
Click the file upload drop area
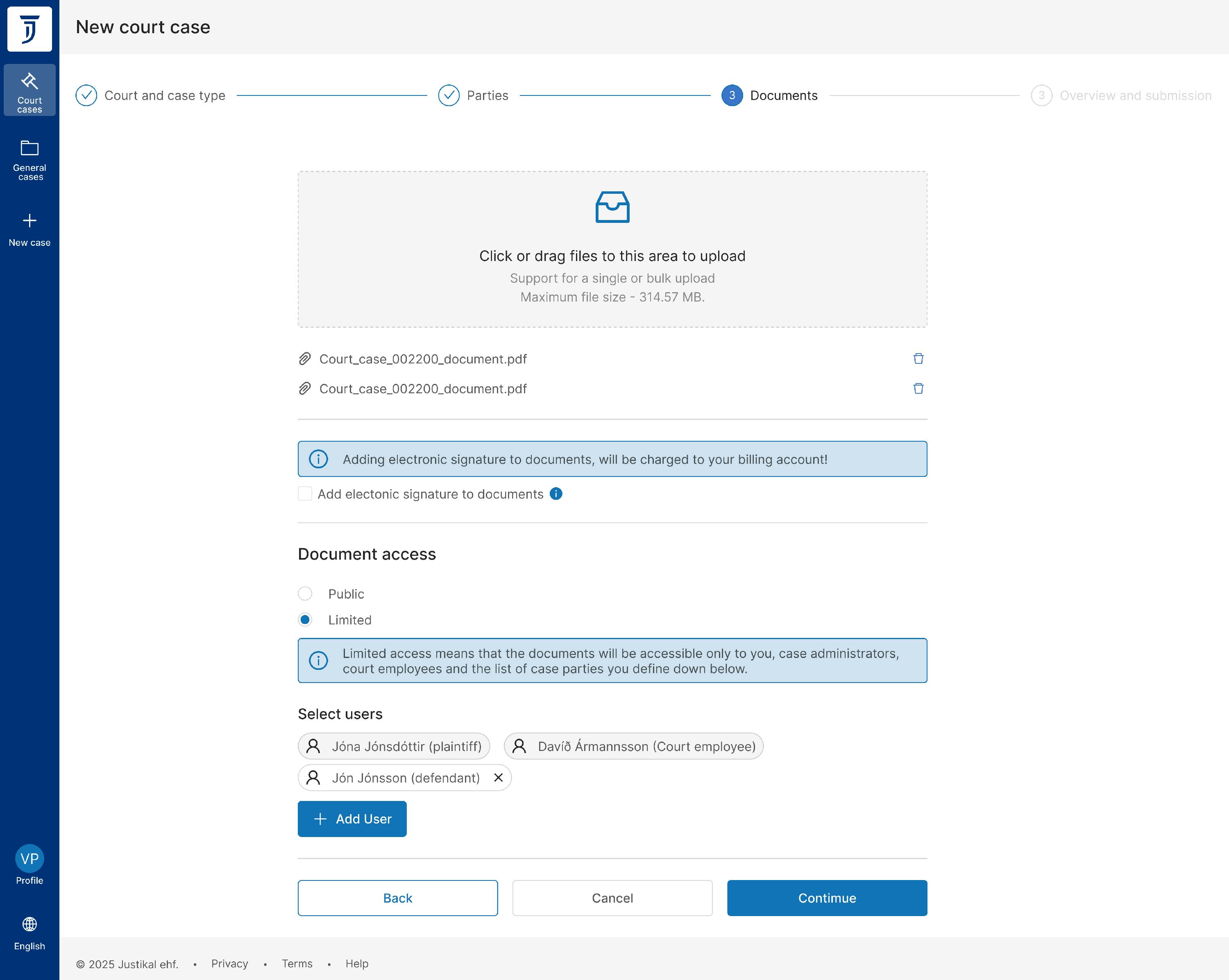612,249
